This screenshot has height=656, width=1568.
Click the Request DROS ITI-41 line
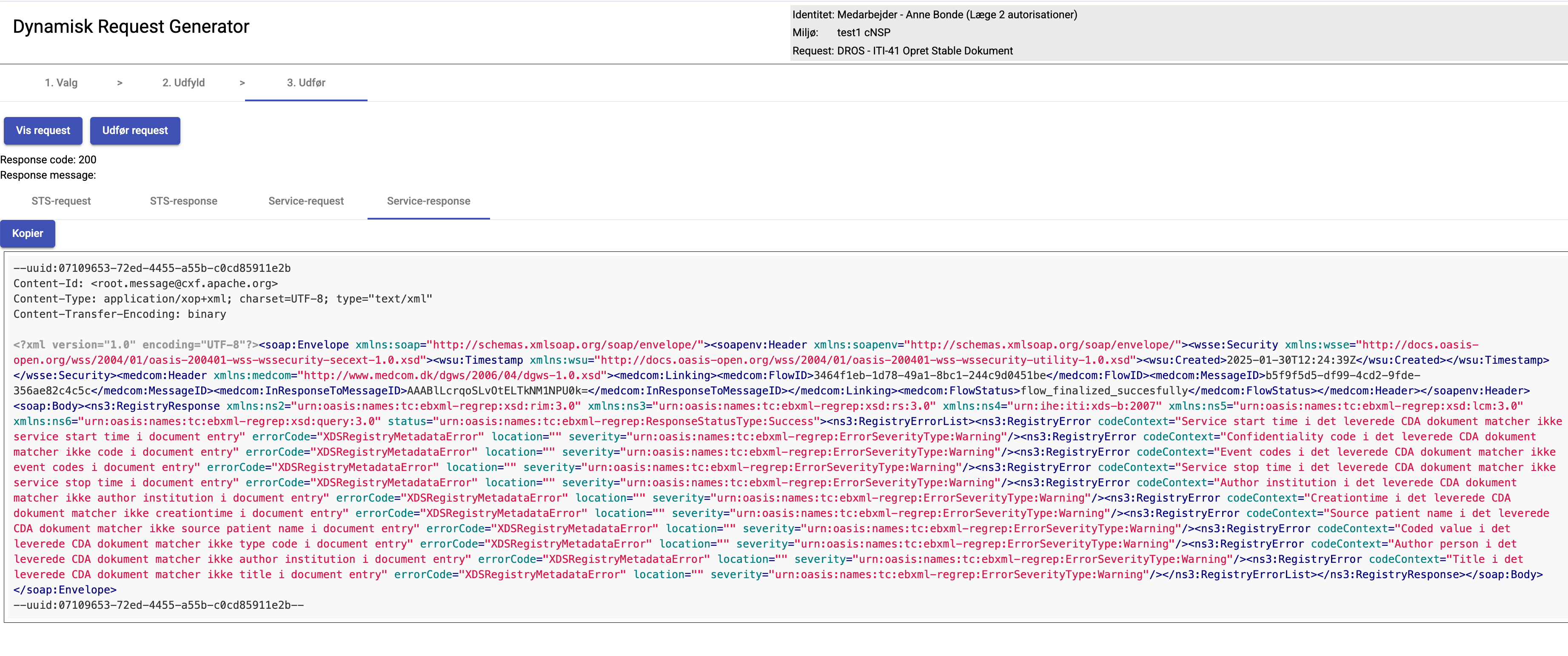pyautogui.click(x=902, y=51)
